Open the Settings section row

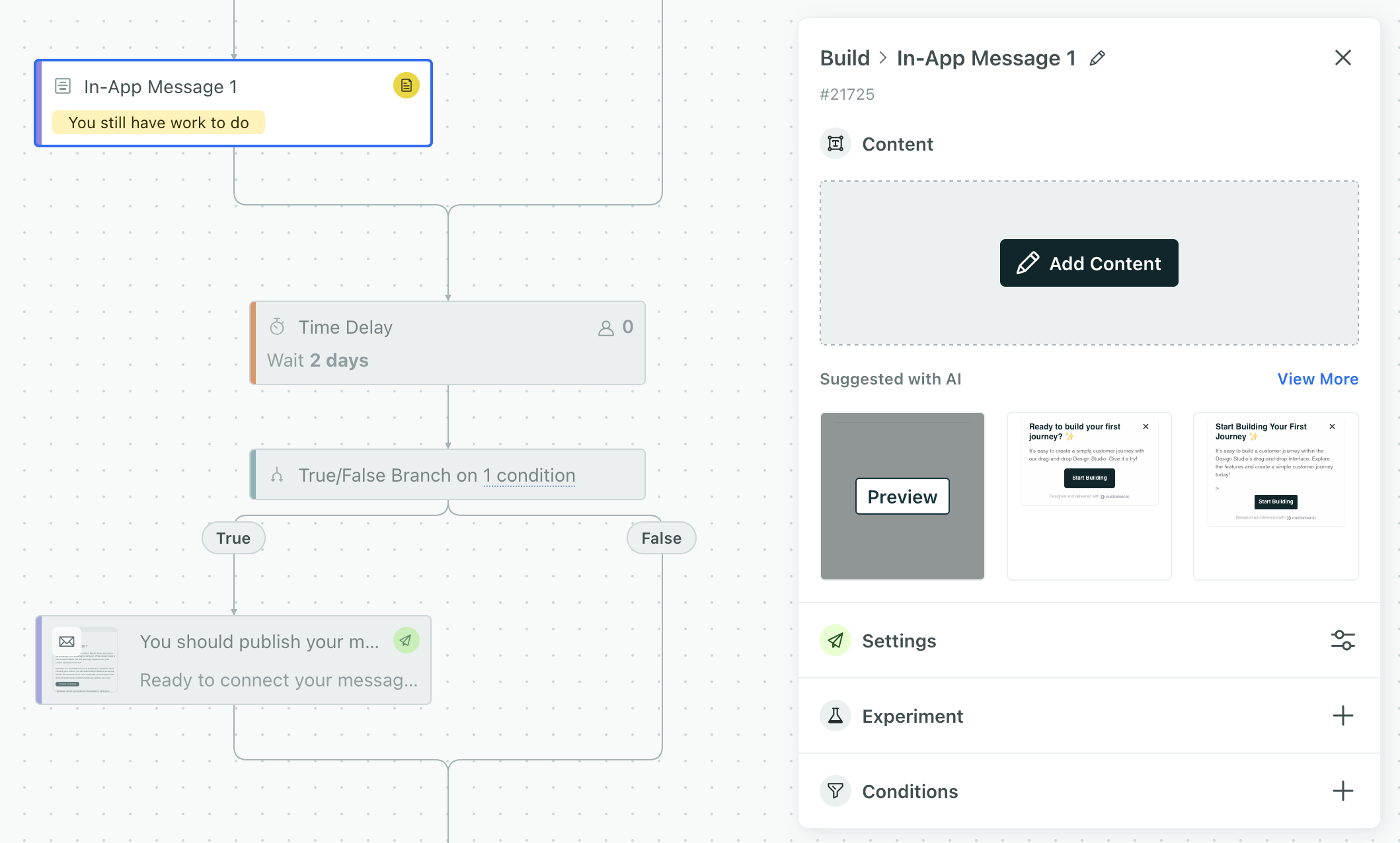(899, 641)
